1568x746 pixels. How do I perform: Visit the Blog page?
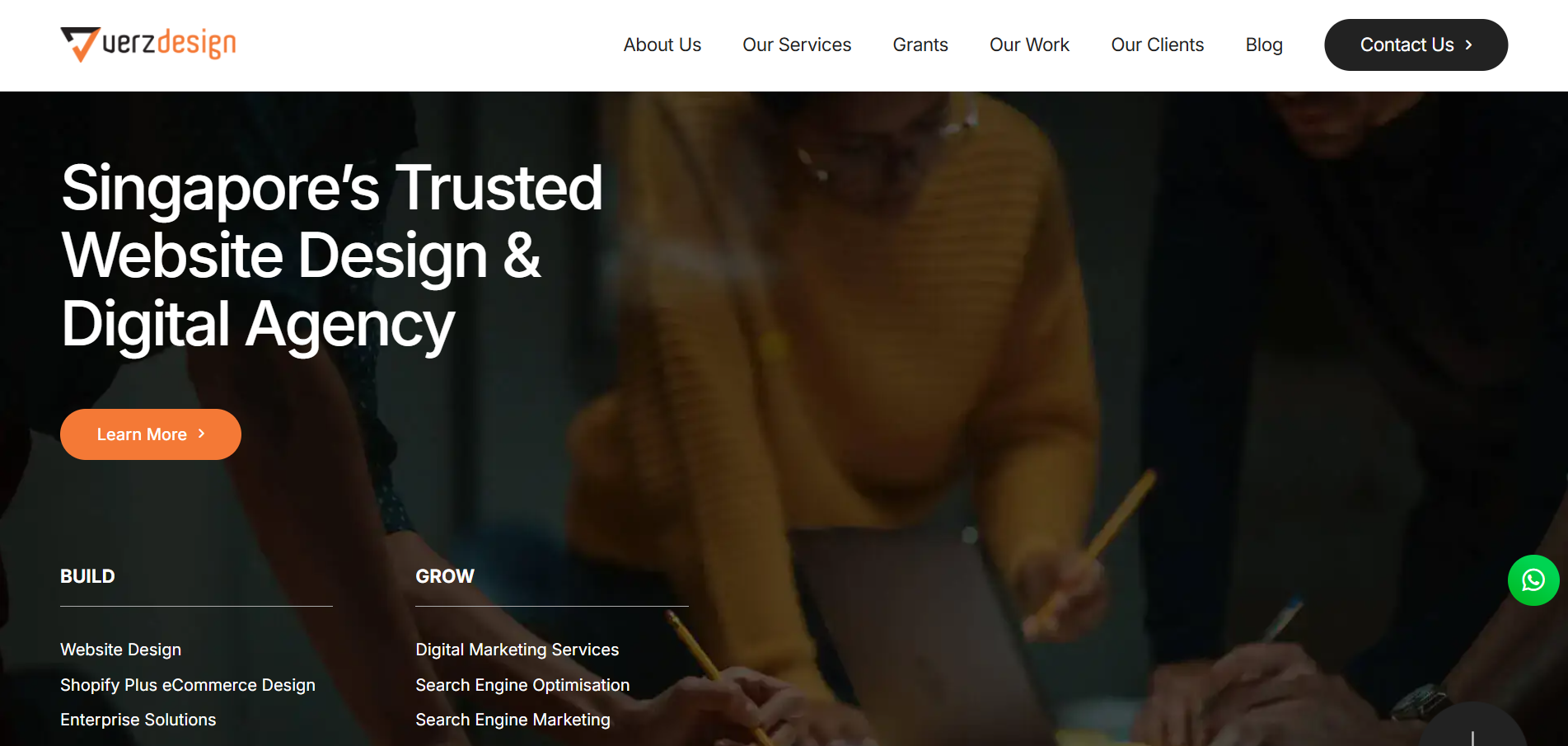pyautogui.click(x=1264, y=45)
